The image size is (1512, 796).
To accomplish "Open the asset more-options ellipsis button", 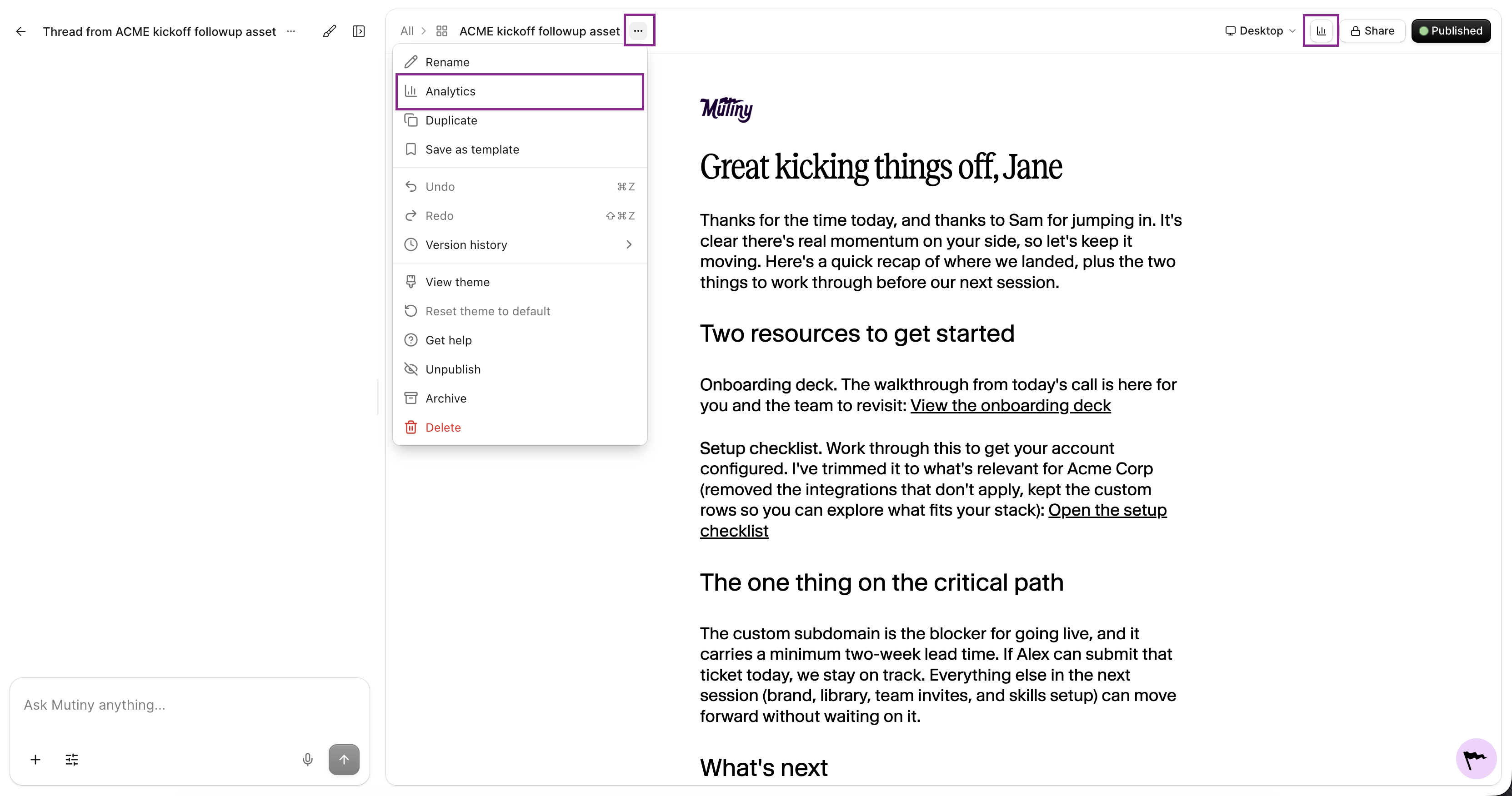I will tap(639, 30).
